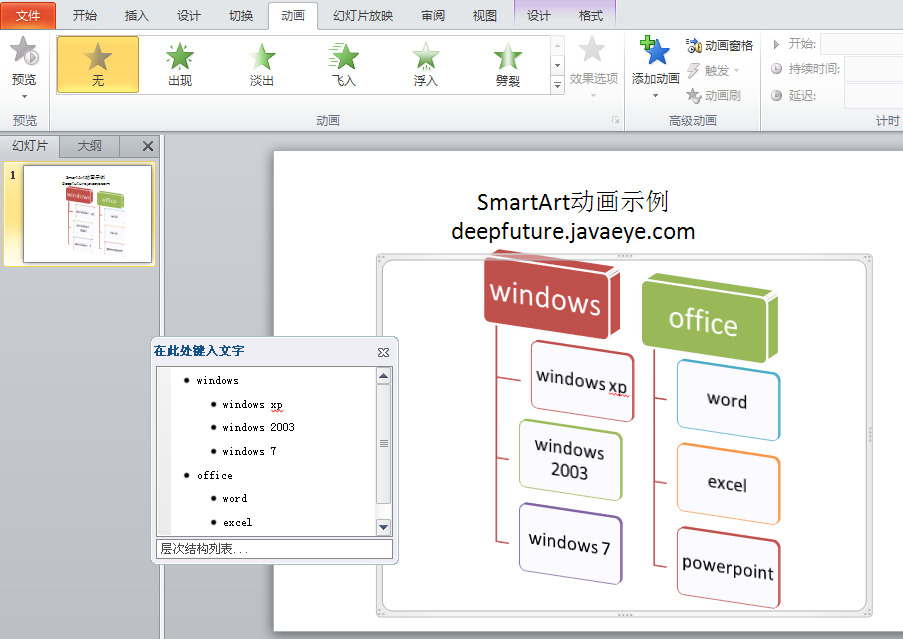The image size is (903, 639).
Task: Select the Outline (大纲) pane tab
Action: [89, 146]
